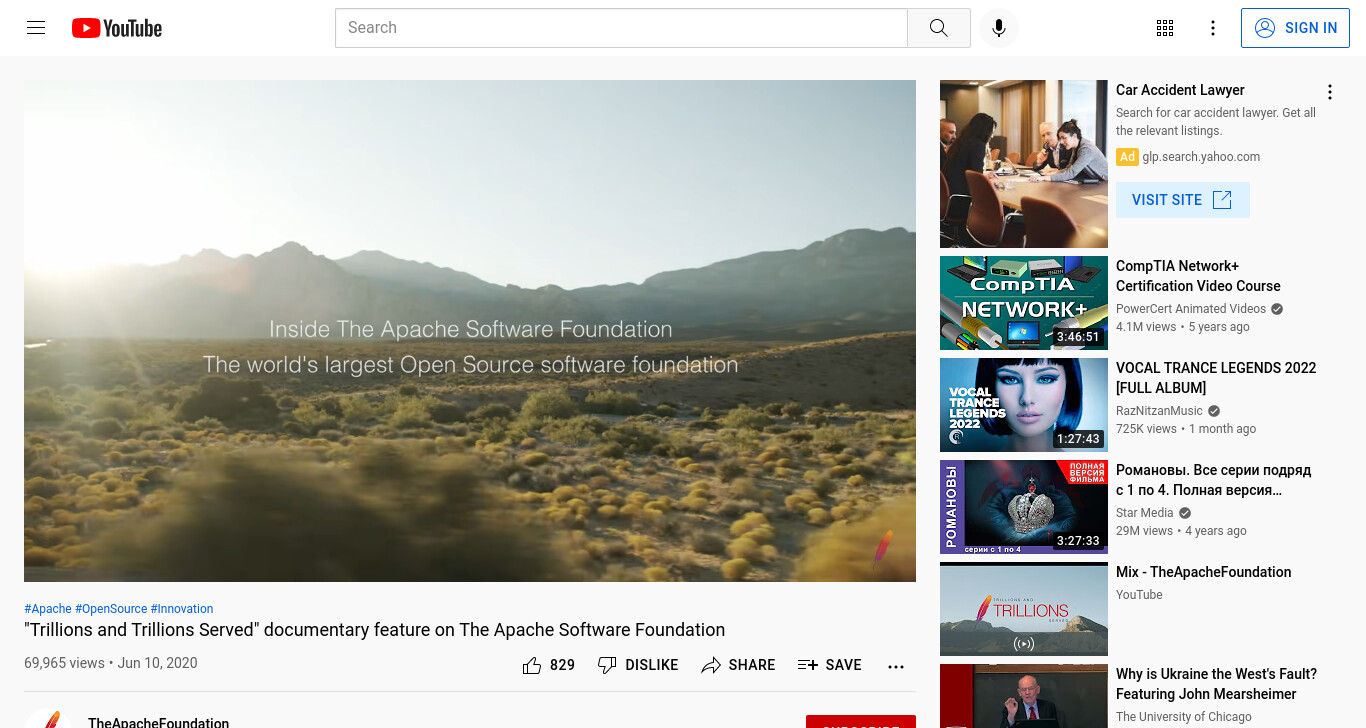
Task: Open more actions under the video
Action: click(896, 666)
